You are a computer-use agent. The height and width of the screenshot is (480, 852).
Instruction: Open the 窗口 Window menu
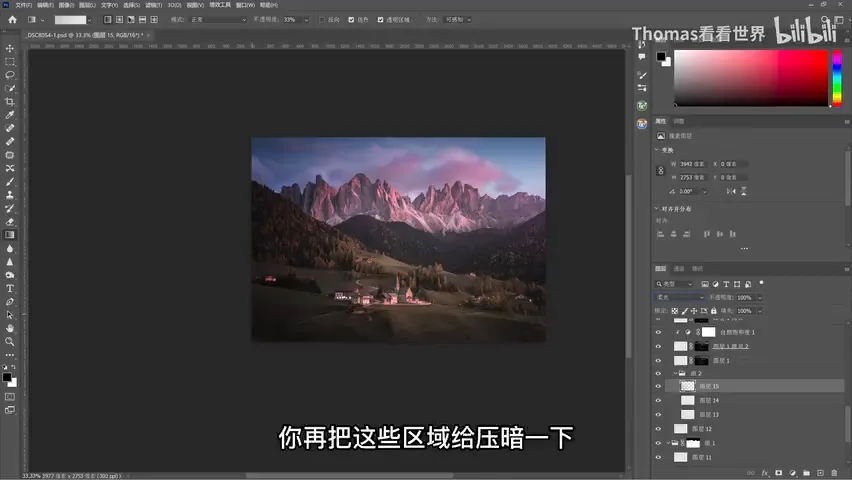(x=245, y=5)
